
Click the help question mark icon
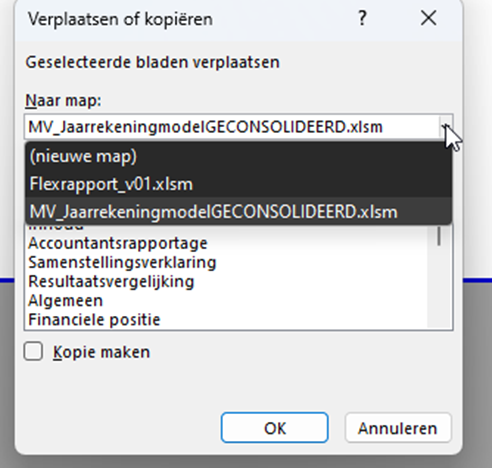point(362,18)
